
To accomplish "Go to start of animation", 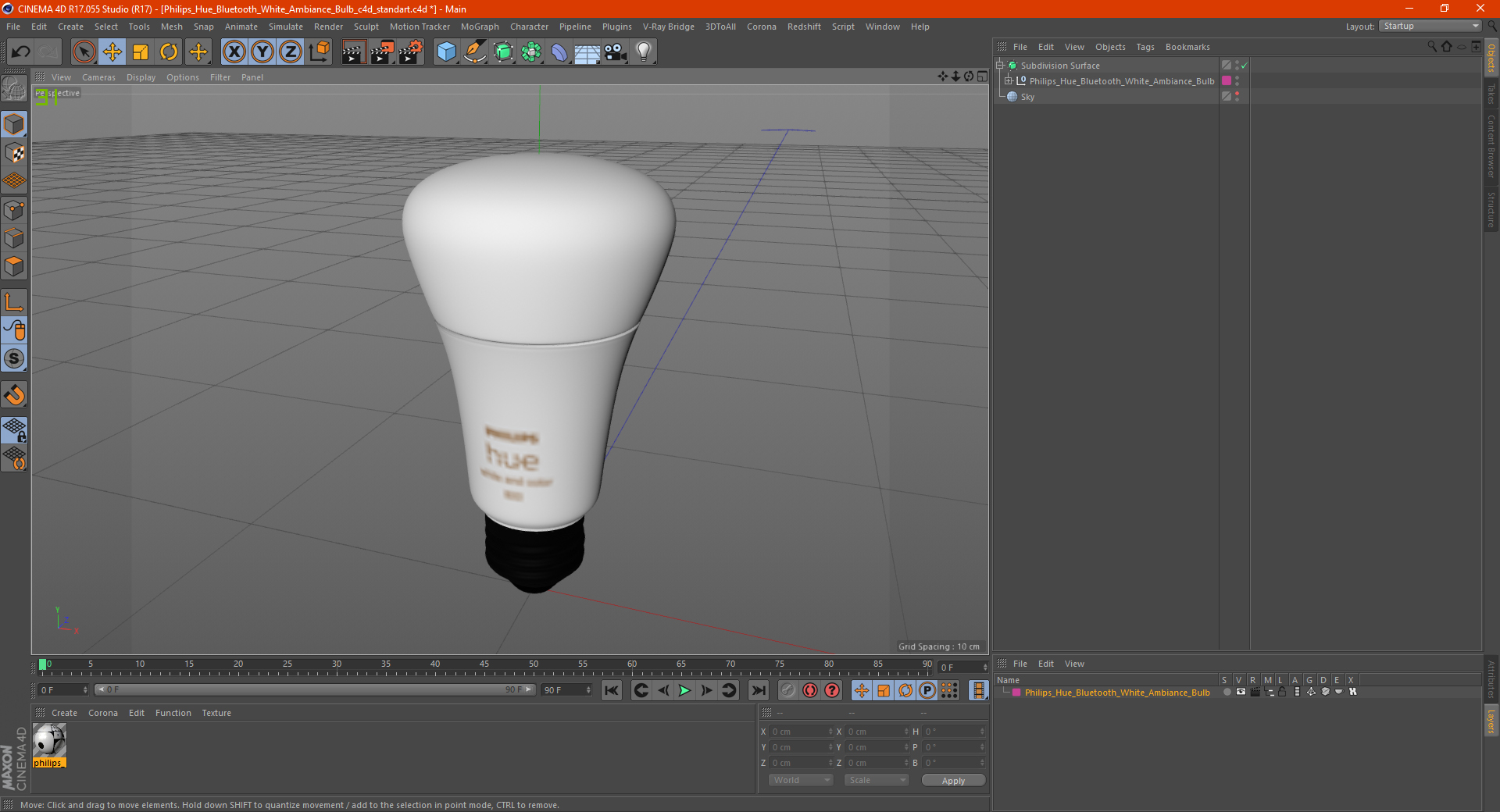I will (612, 690).
